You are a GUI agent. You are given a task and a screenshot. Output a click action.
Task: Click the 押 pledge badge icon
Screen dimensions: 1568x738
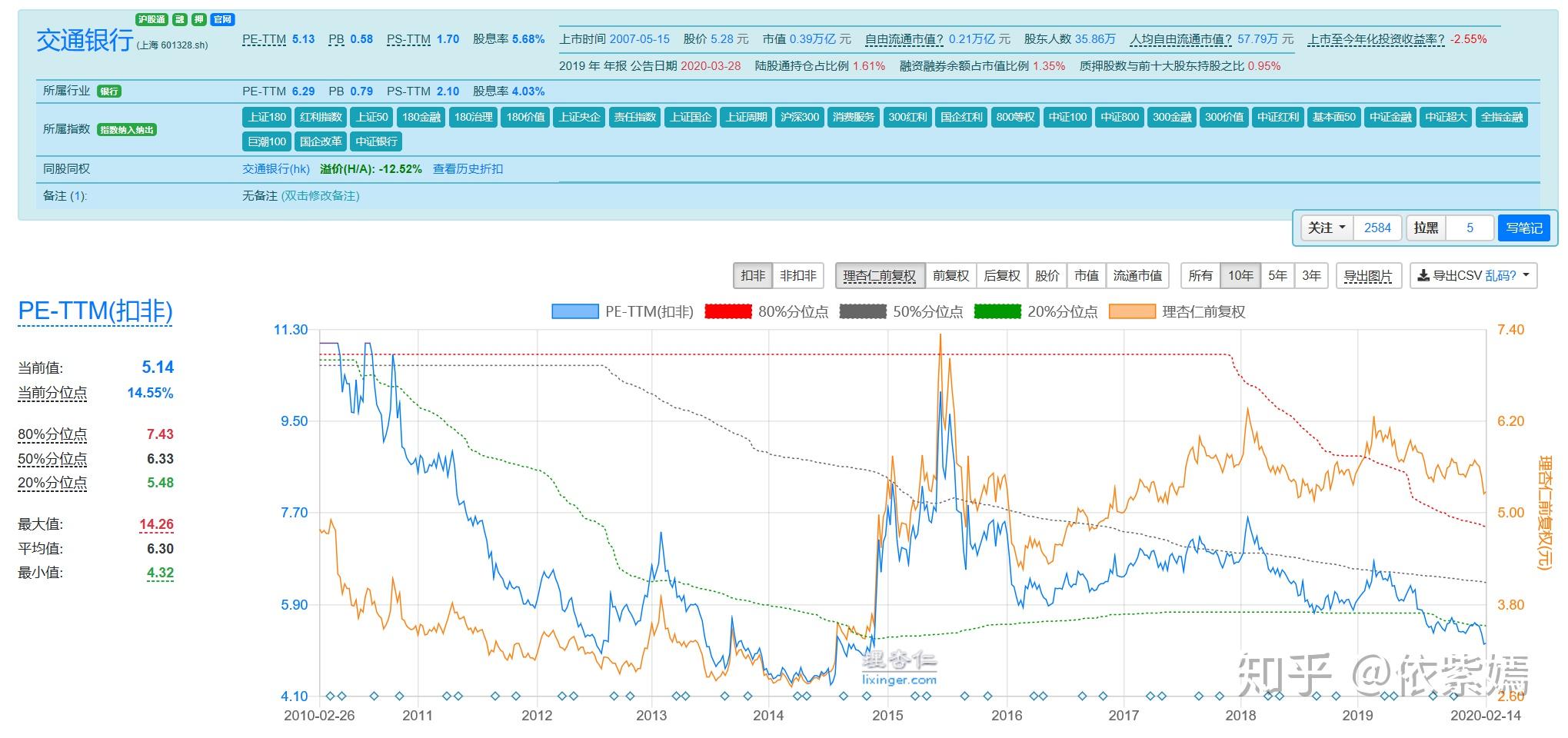(x=199, y=19)
